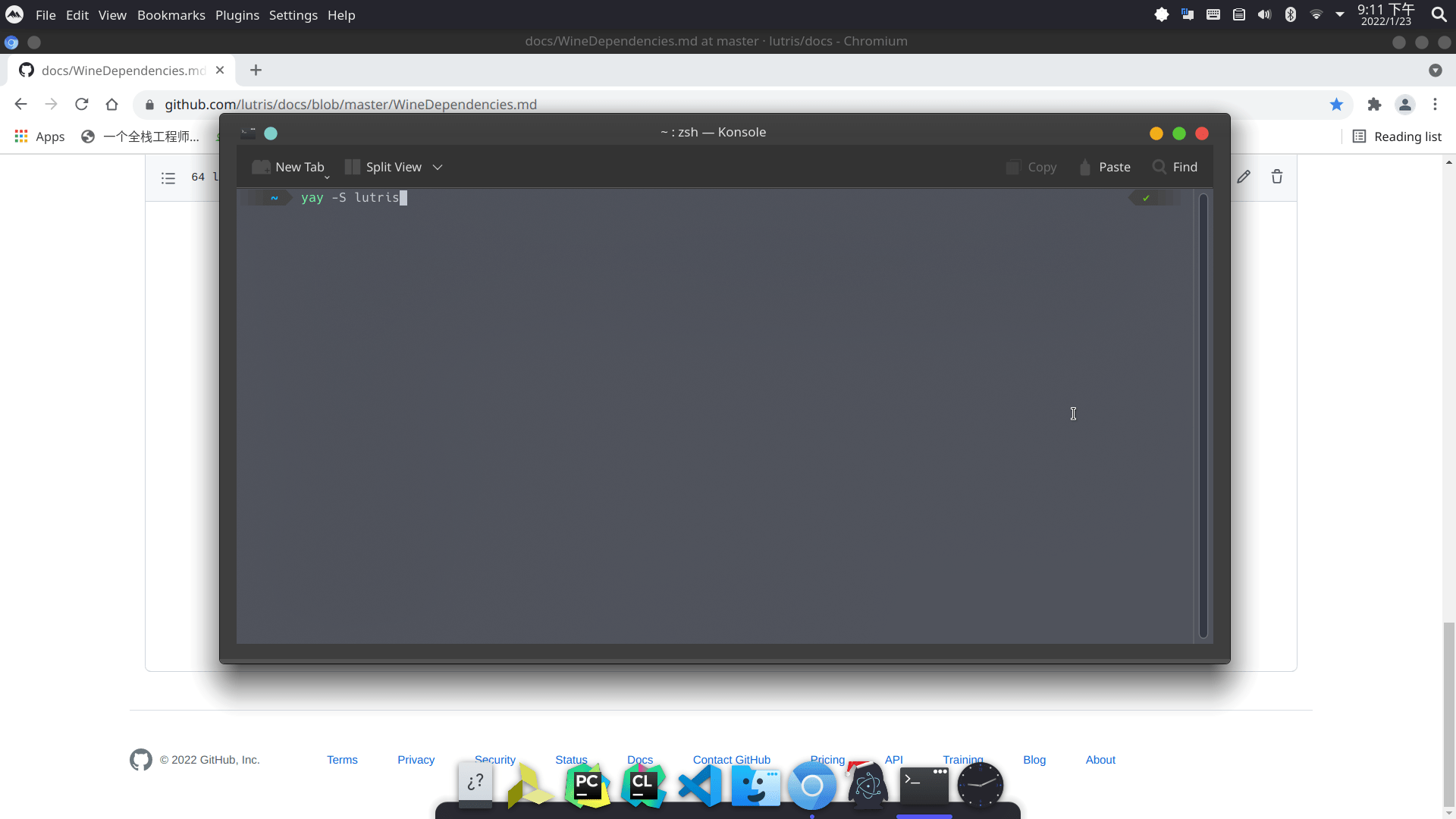This screenshot has height=819, width=1456.
Task: Click Paste in the Konsole toolbar
Action: pos(1105,167)
